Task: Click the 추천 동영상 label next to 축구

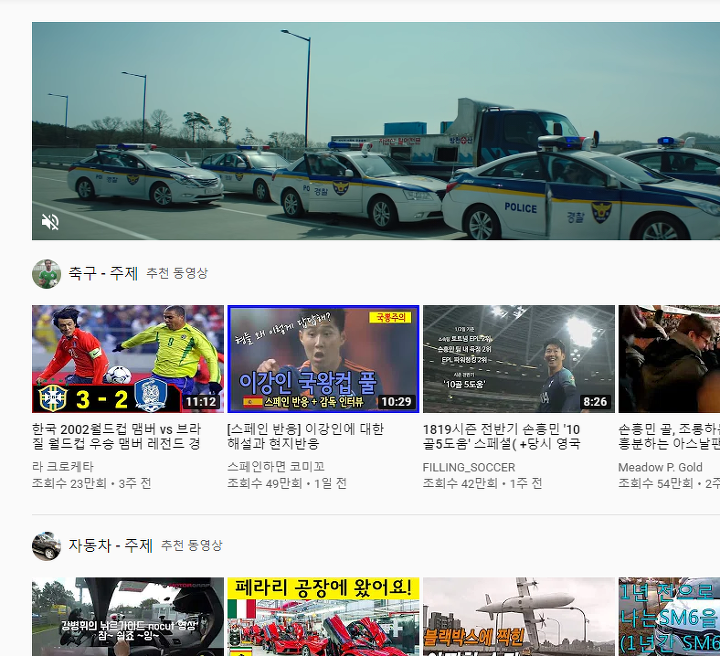Action: tap(177, 274)
